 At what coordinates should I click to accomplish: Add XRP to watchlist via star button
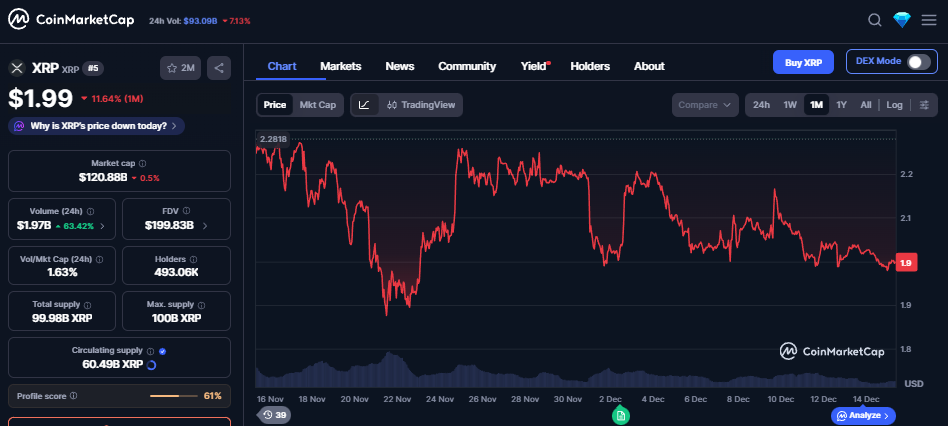(x=180, y=68)
